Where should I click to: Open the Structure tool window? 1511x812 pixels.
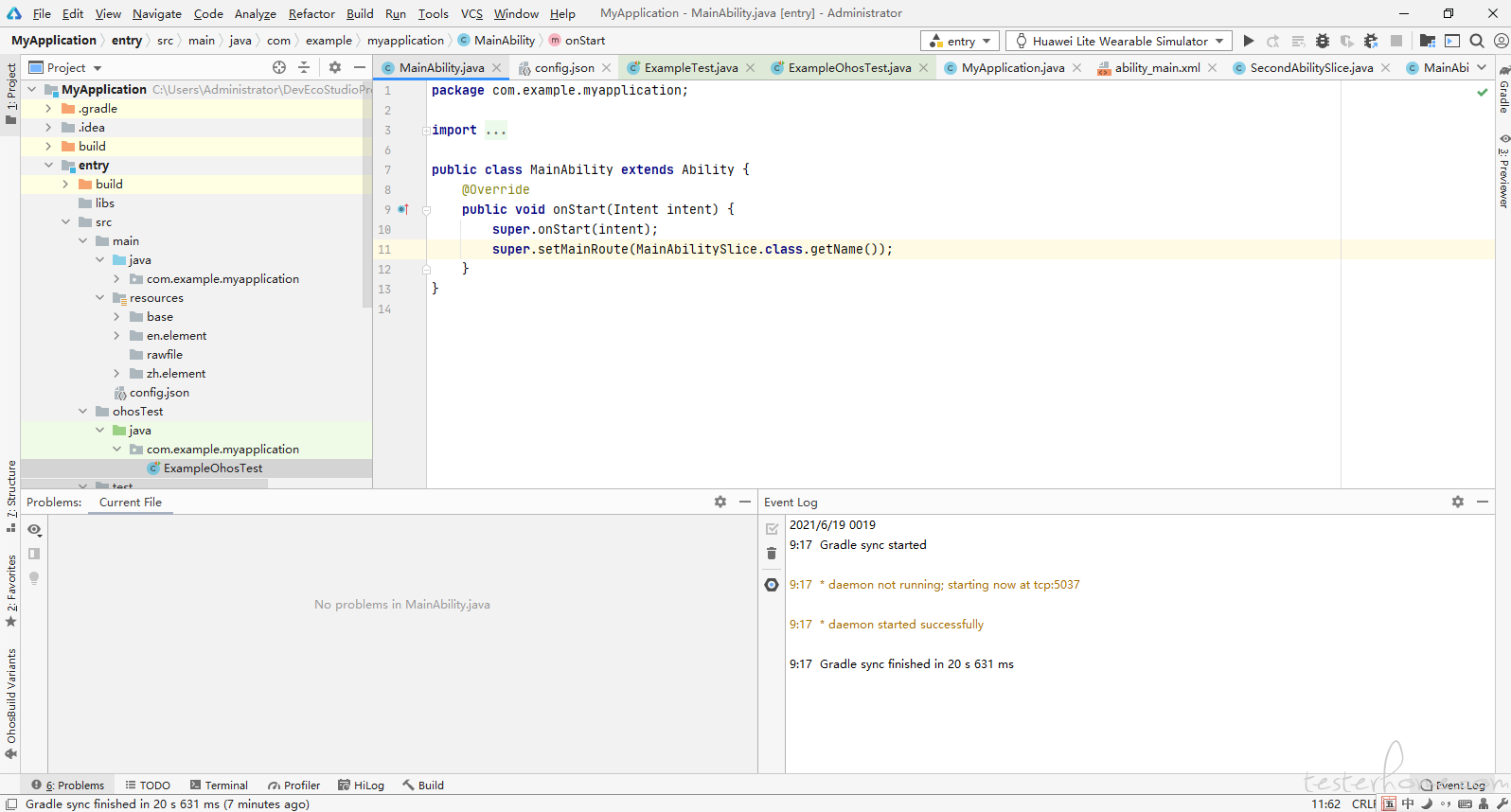[x=11, y=496]
